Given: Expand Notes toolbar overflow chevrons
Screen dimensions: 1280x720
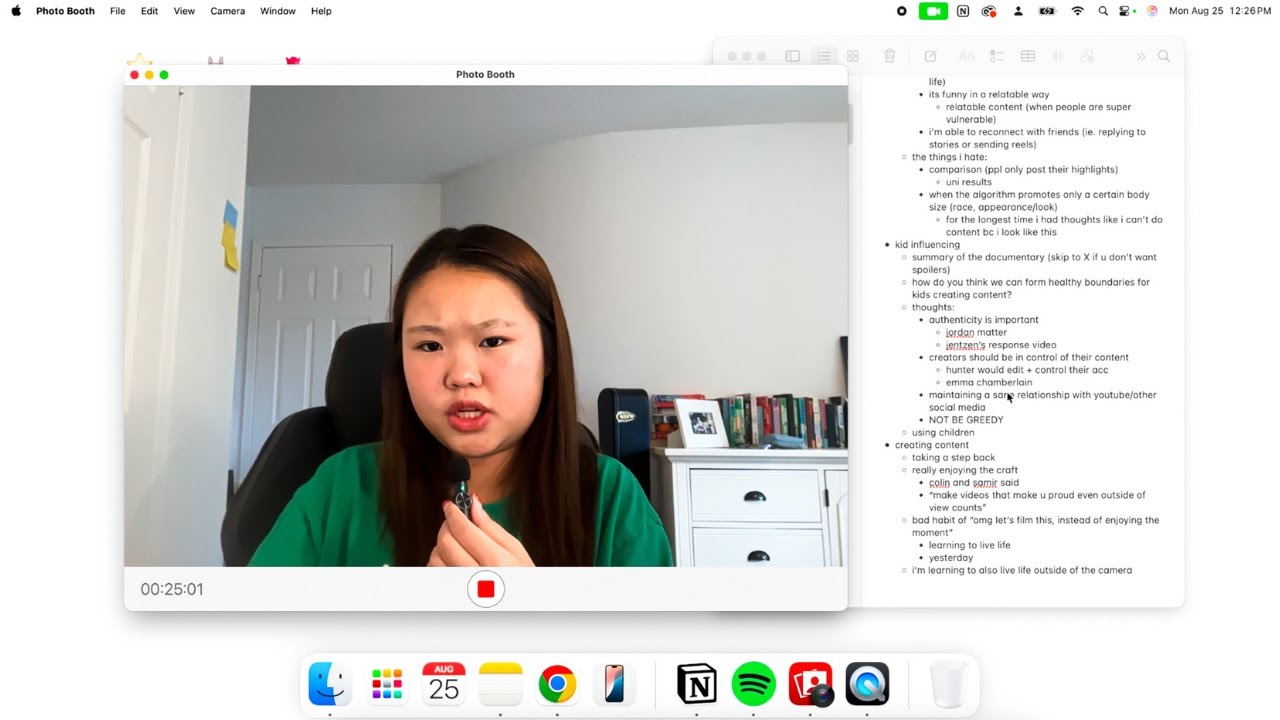Looking at the screenshot, I should 1140,57.
